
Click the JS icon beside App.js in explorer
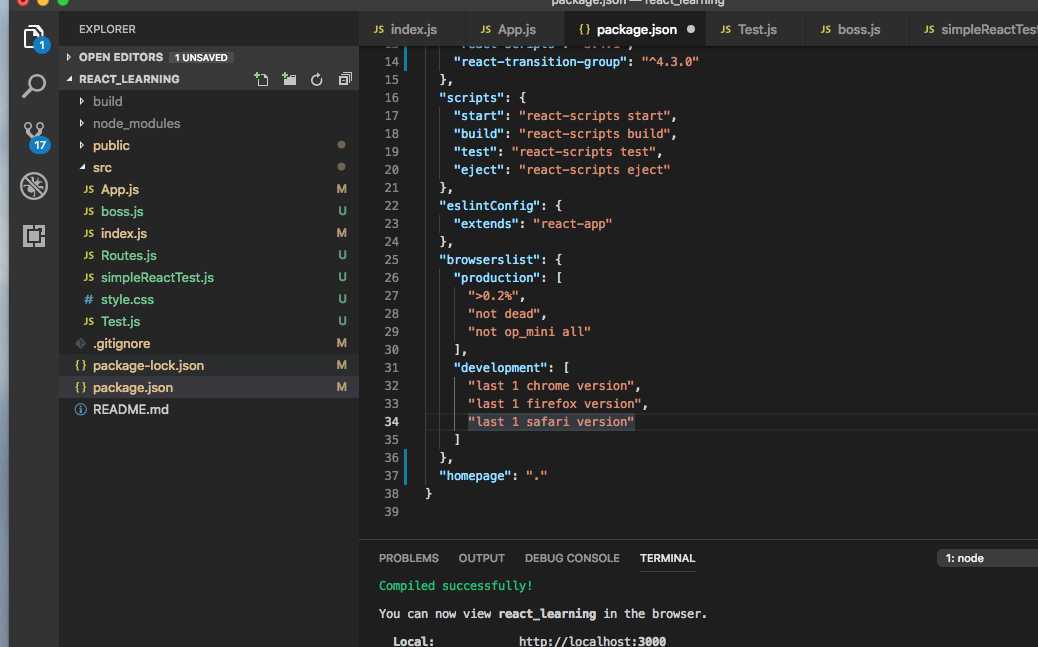tap(89, 189)
